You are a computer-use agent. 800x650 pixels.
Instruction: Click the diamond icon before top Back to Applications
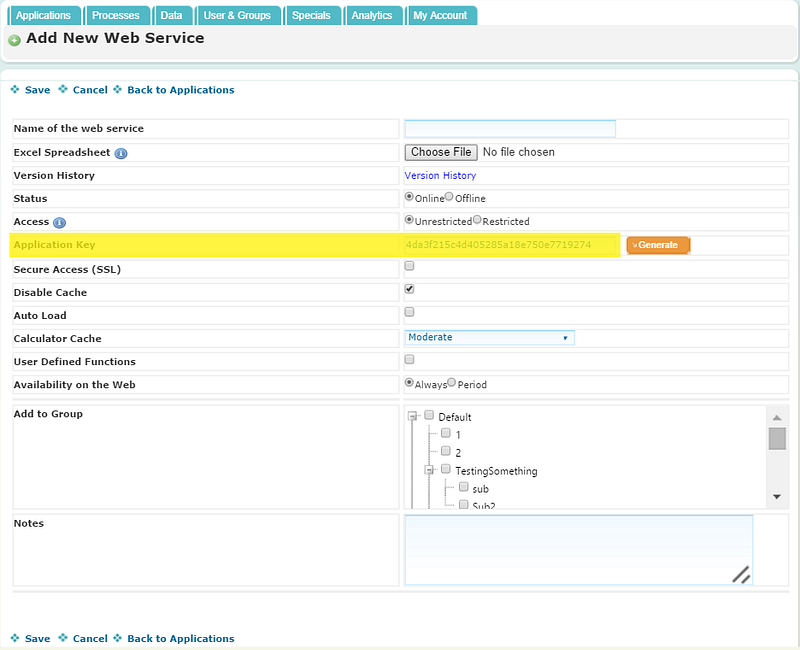117,89
